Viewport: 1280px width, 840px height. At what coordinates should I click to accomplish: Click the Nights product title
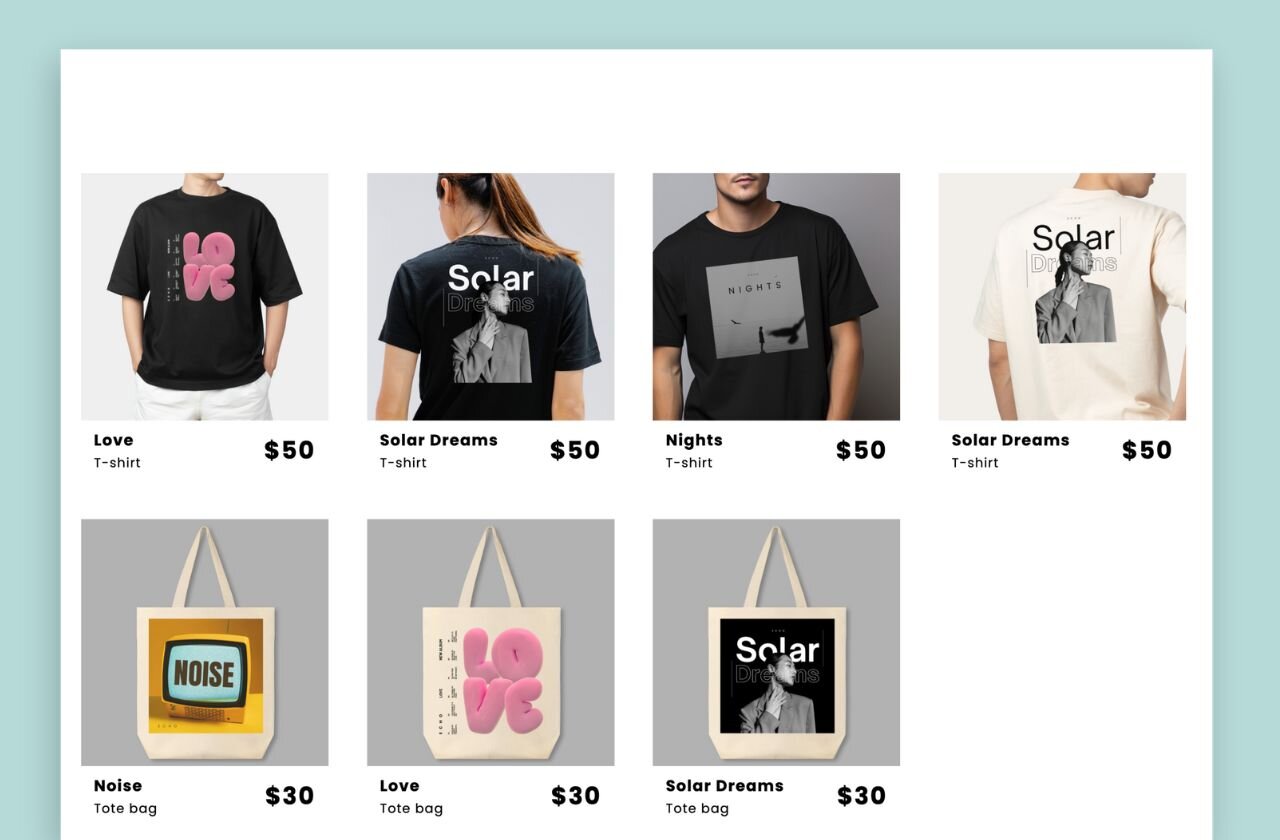(x=694, y=440)
